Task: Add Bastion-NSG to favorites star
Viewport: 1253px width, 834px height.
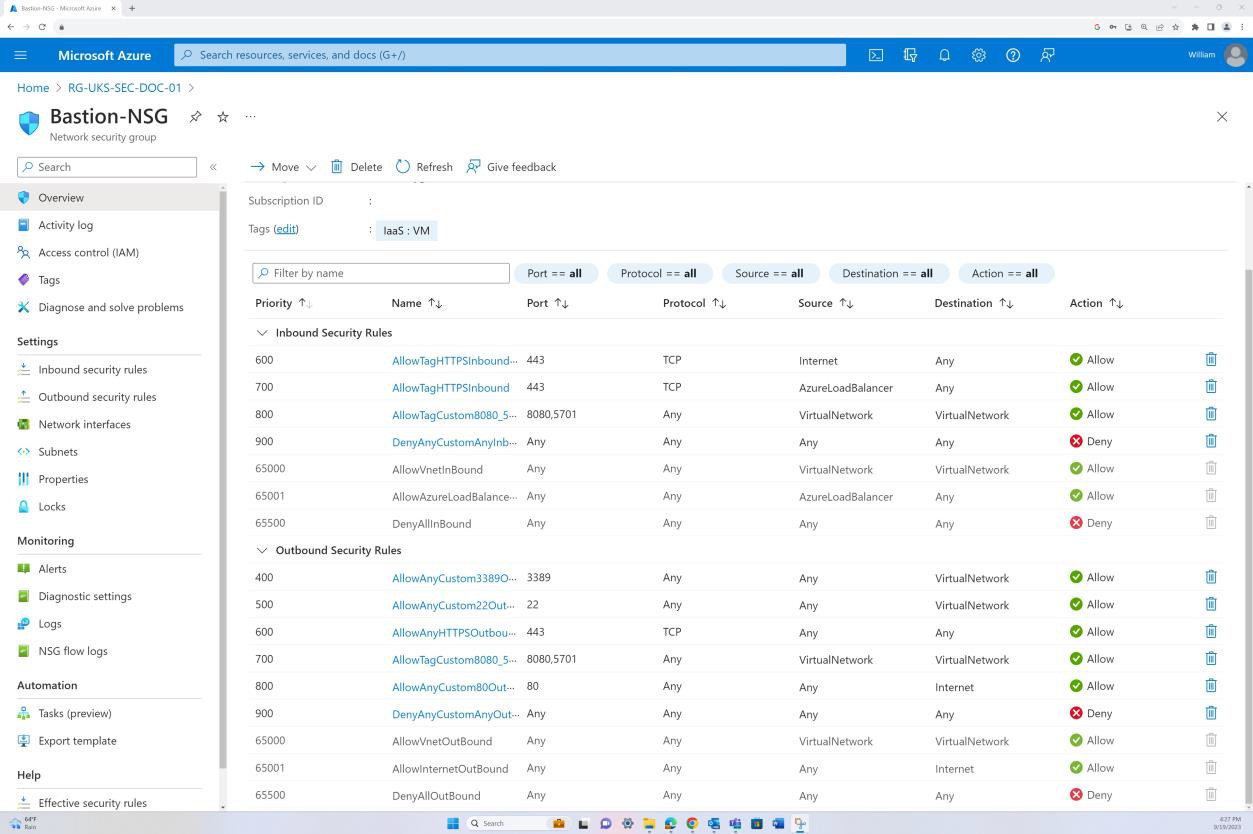Action: [x=222, y=116]
